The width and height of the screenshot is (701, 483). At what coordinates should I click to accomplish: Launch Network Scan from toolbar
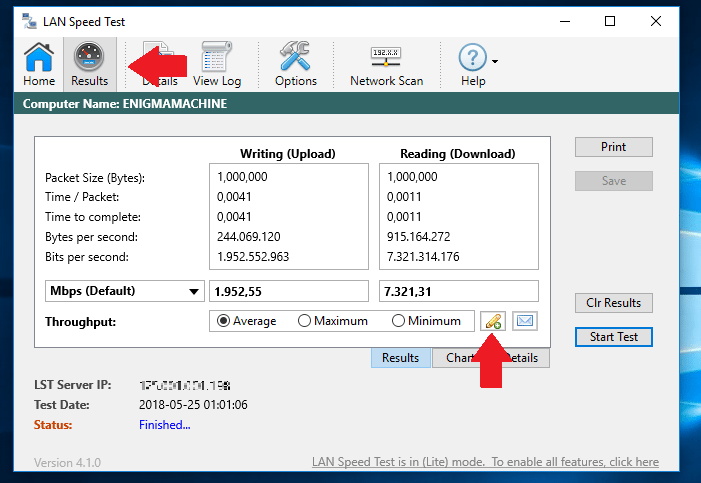click(386, 64)
